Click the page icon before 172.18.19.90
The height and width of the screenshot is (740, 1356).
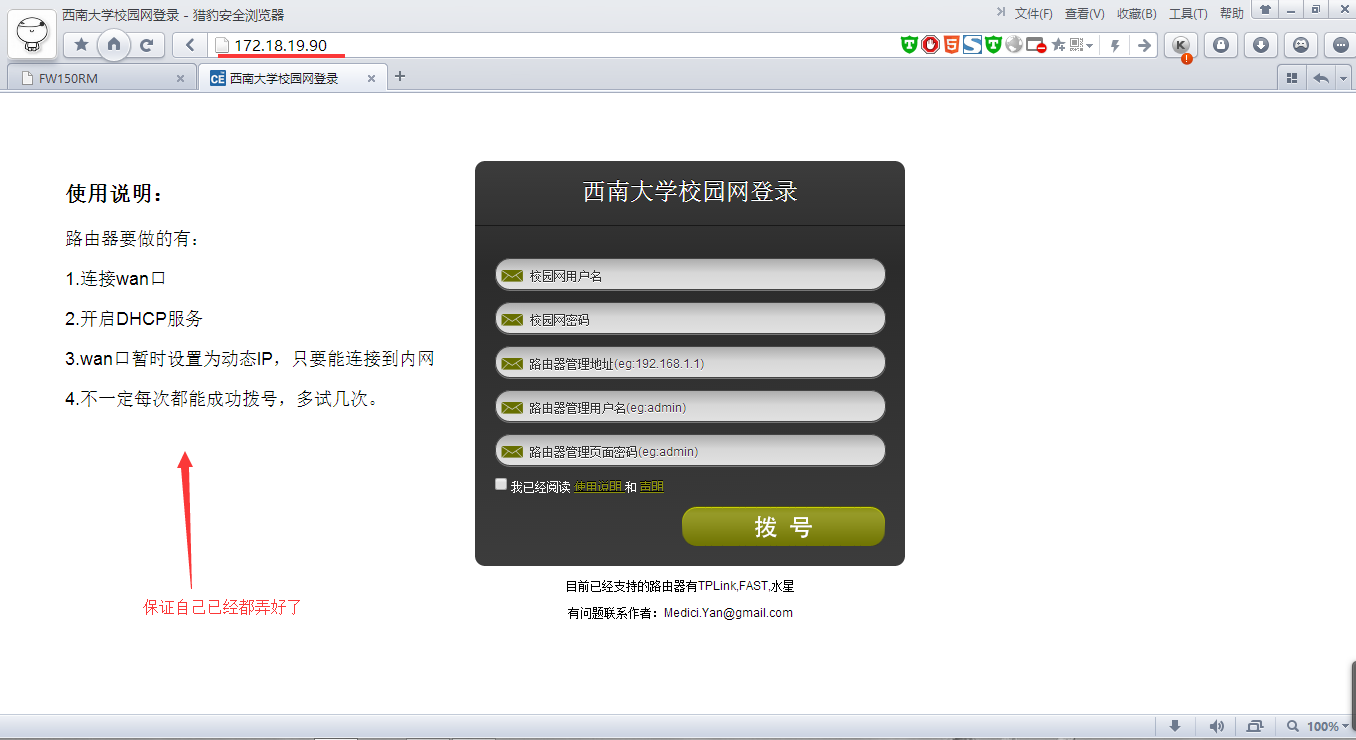(x=223, y=45)
